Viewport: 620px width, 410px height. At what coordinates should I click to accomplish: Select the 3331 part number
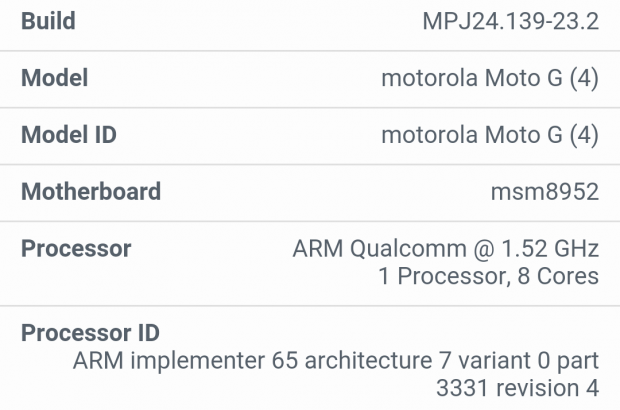[462, 388]
